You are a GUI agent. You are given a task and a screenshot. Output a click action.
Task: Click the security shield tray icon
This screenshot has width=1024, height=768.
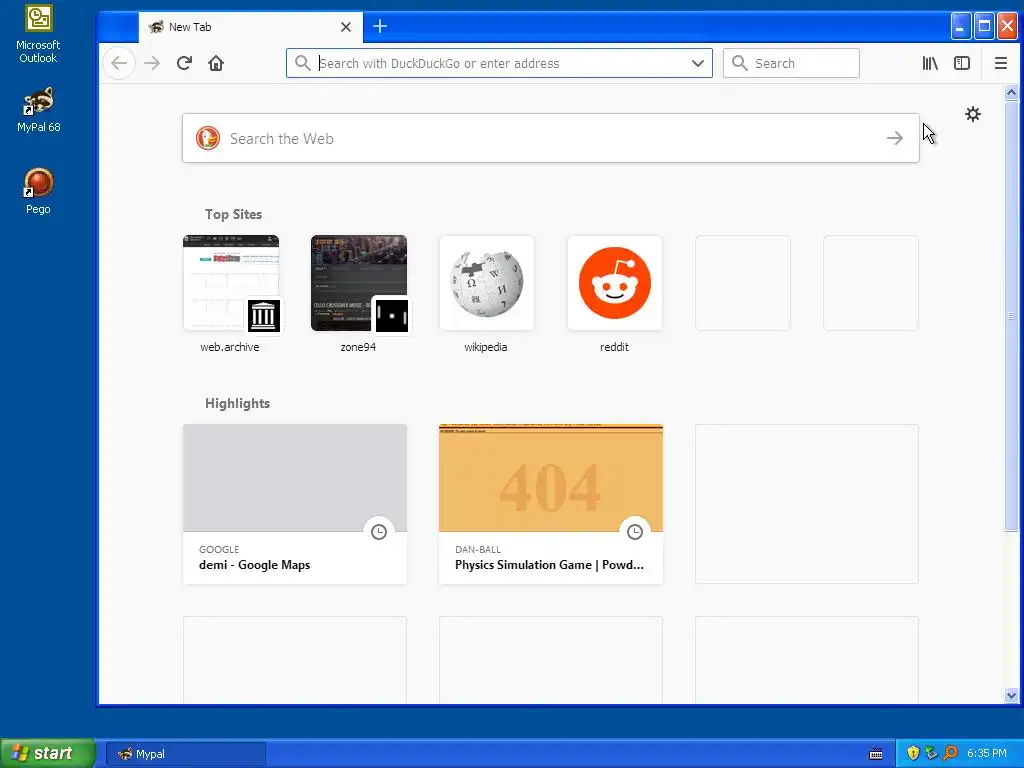pos(913,754)
